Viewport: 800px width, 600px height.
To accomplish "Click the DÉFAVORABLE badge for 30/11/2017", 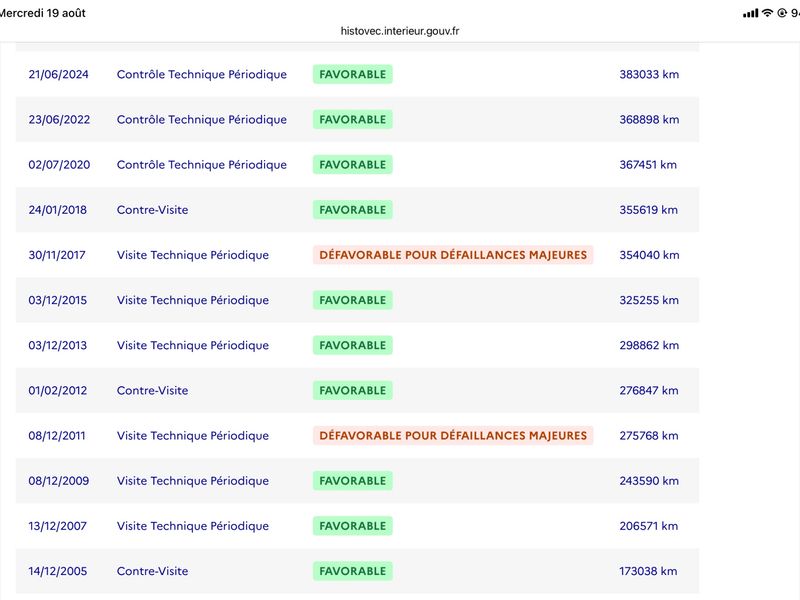I will 453,255.
